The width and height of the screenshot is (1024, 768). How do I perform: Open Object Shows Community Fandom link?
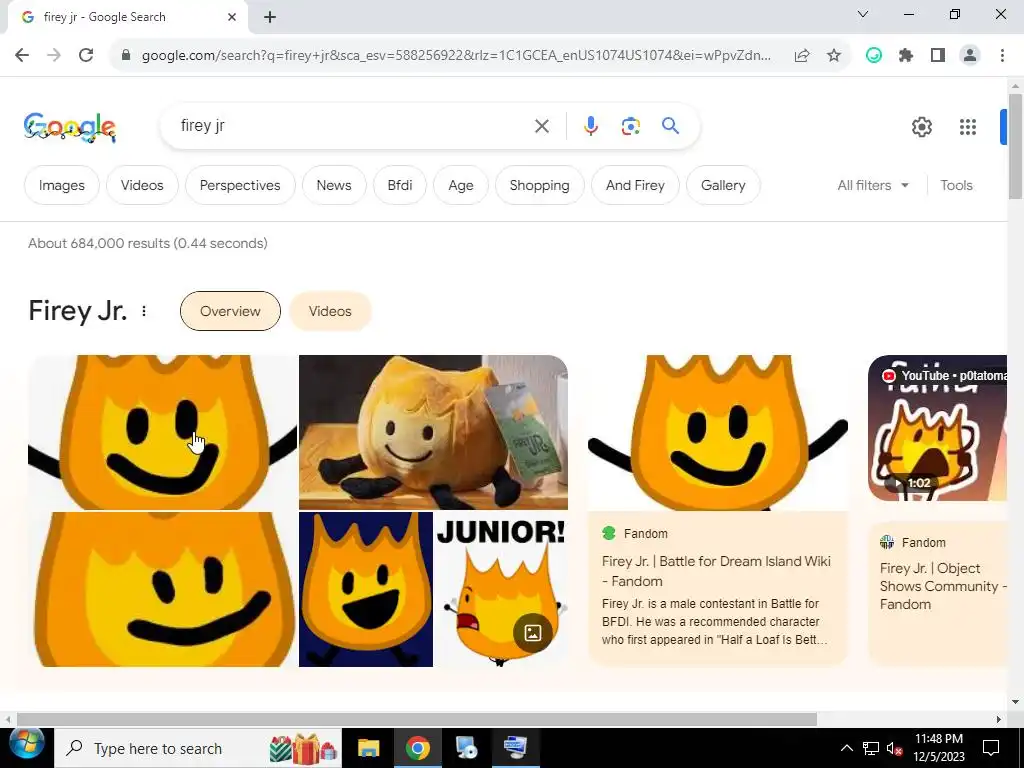(x=943, y=586)
